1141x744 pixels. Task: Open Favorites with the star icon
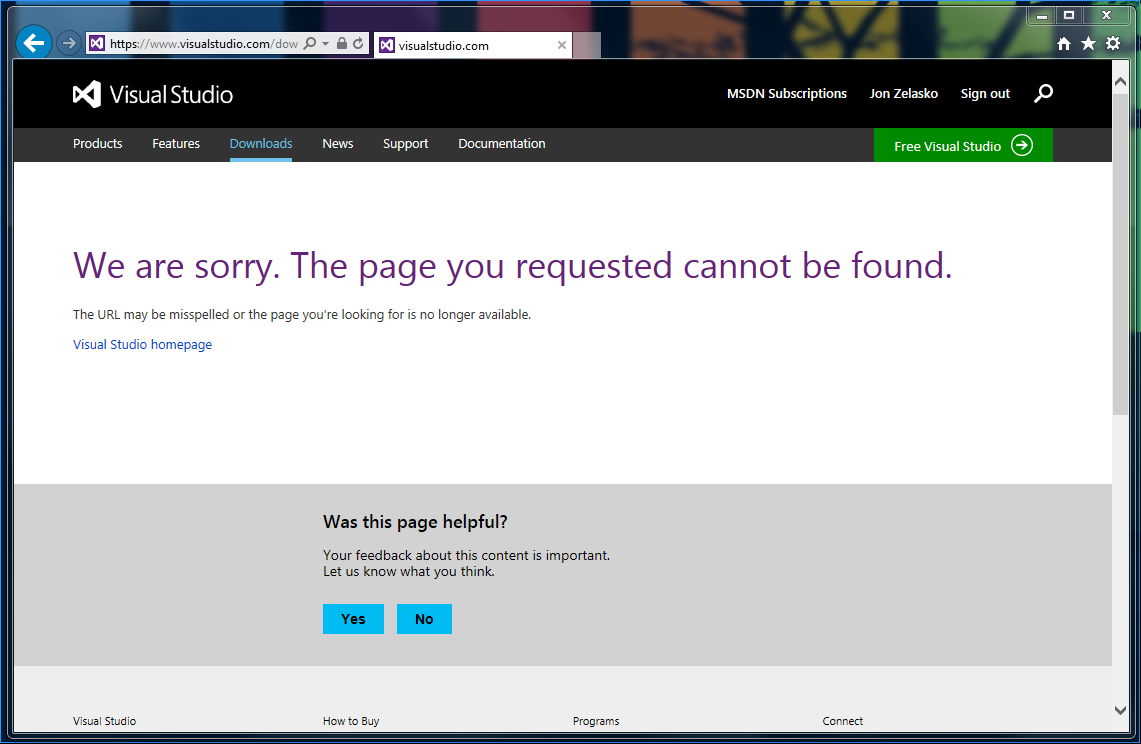[1088, 44]
